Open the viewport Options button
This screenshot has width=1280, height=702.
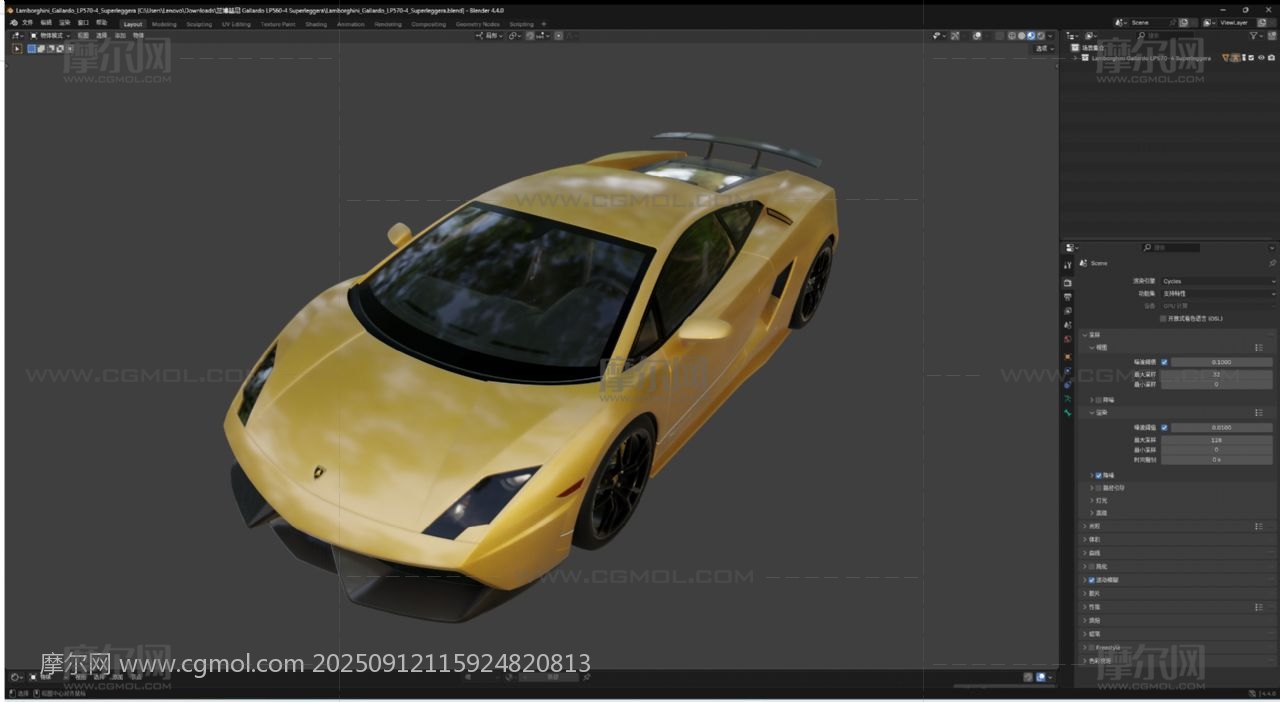click(1044, 49)
